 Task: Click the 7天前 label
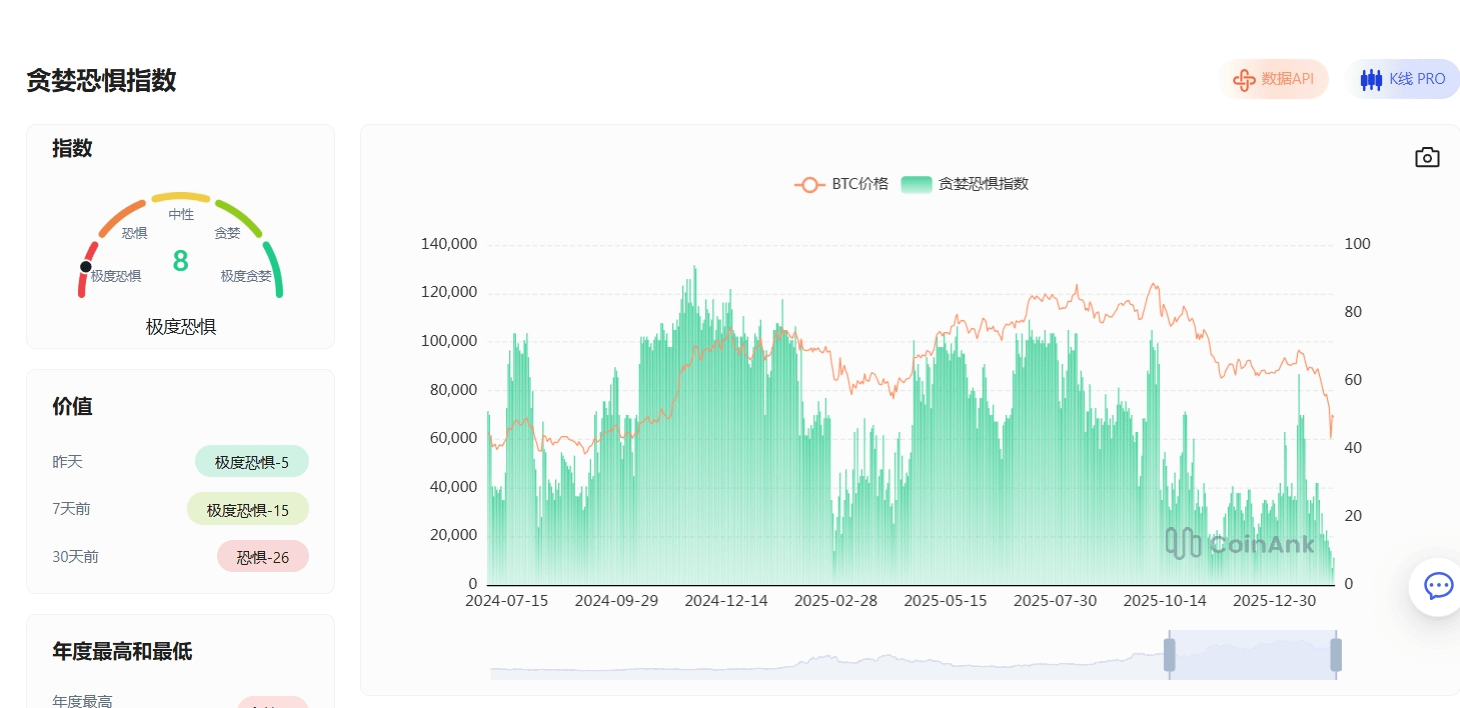click(71, 509)
